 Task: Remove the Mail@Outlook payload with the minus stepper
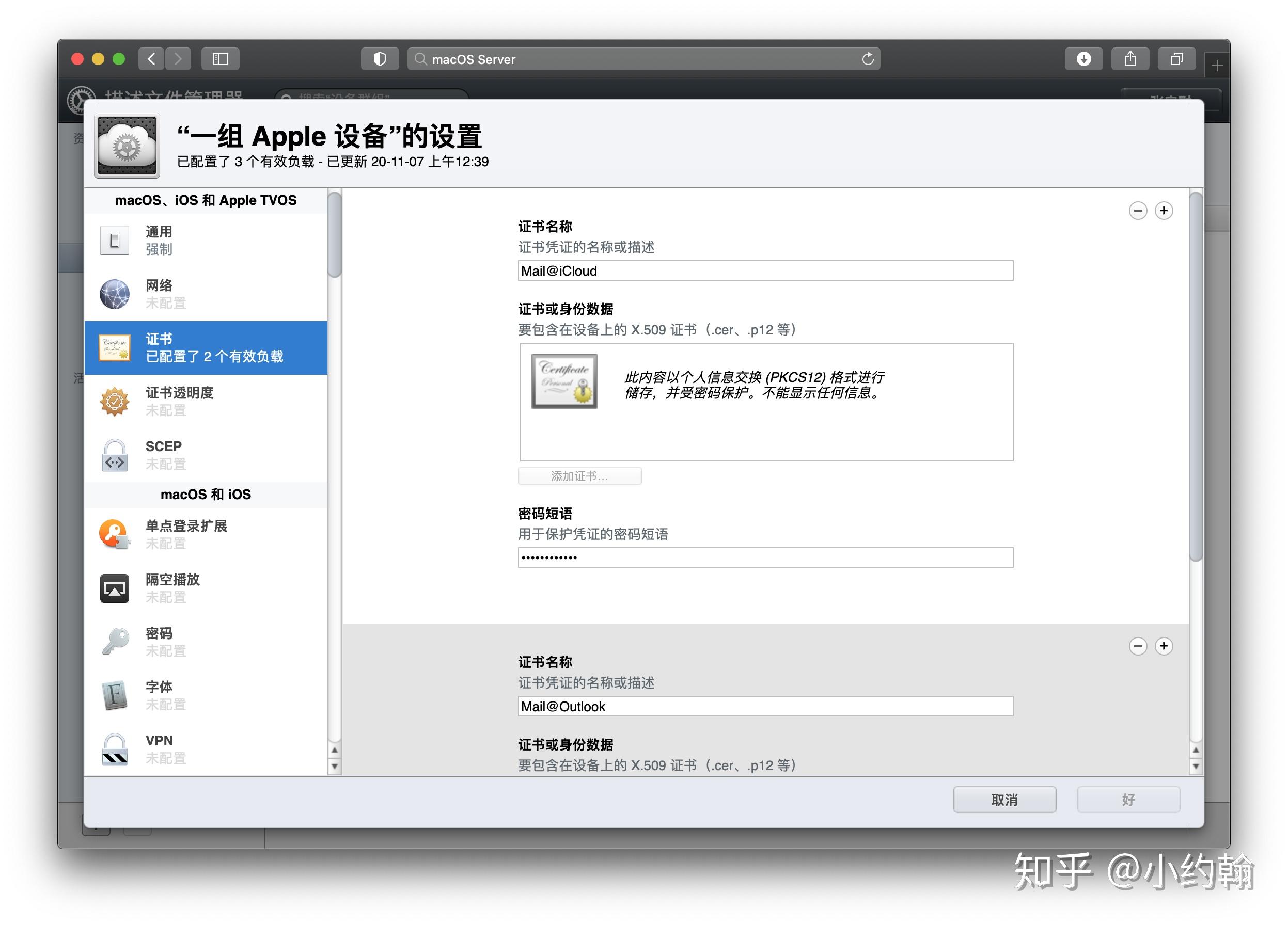1138,646
